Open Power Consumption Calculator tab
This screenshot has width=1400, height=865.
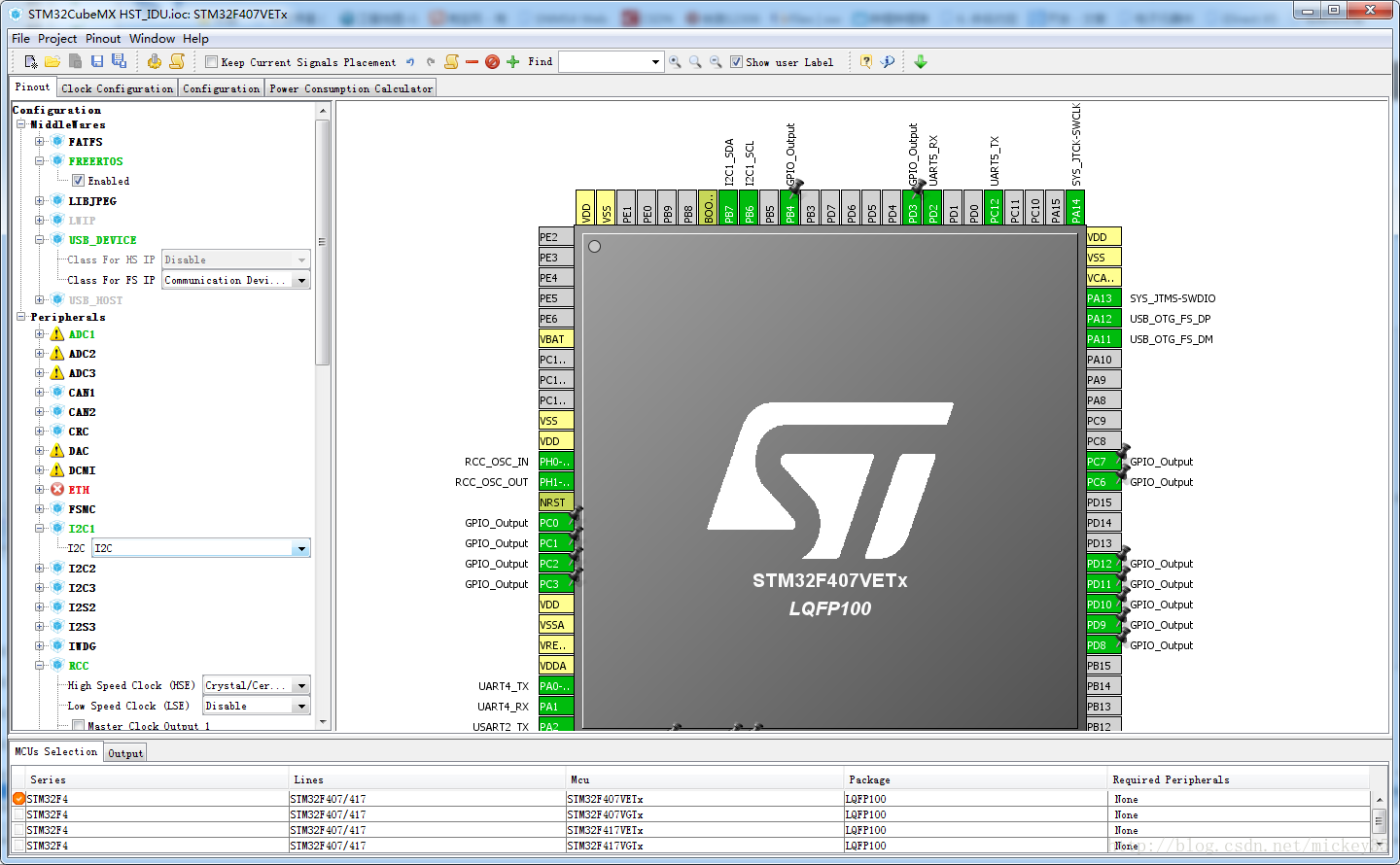[351, 88]
